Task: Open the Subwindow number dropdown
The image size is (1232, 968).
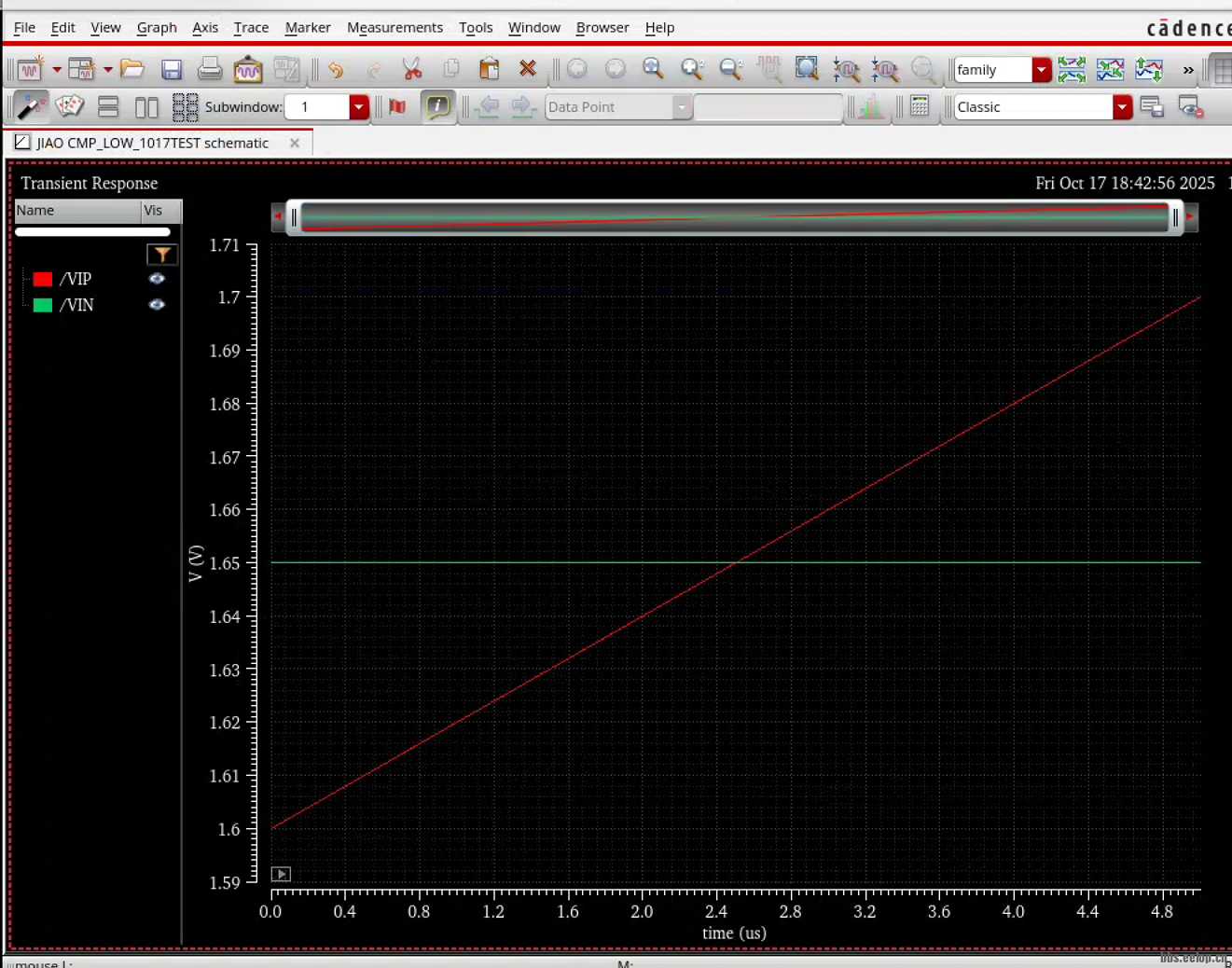Action: pyautogui.click(x=359, y=107)
